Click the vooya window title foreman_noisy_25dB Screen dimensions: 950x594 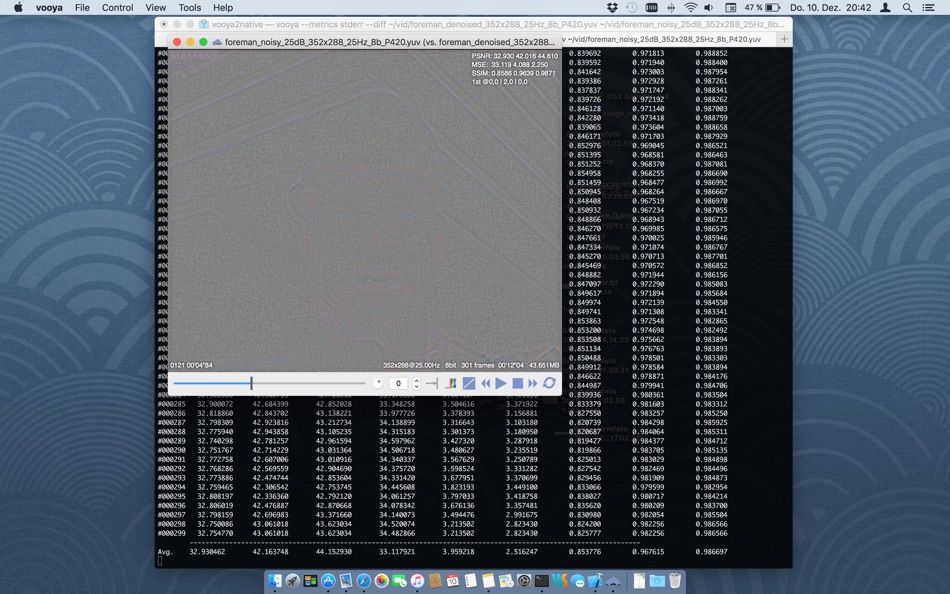tap(390, 42)
